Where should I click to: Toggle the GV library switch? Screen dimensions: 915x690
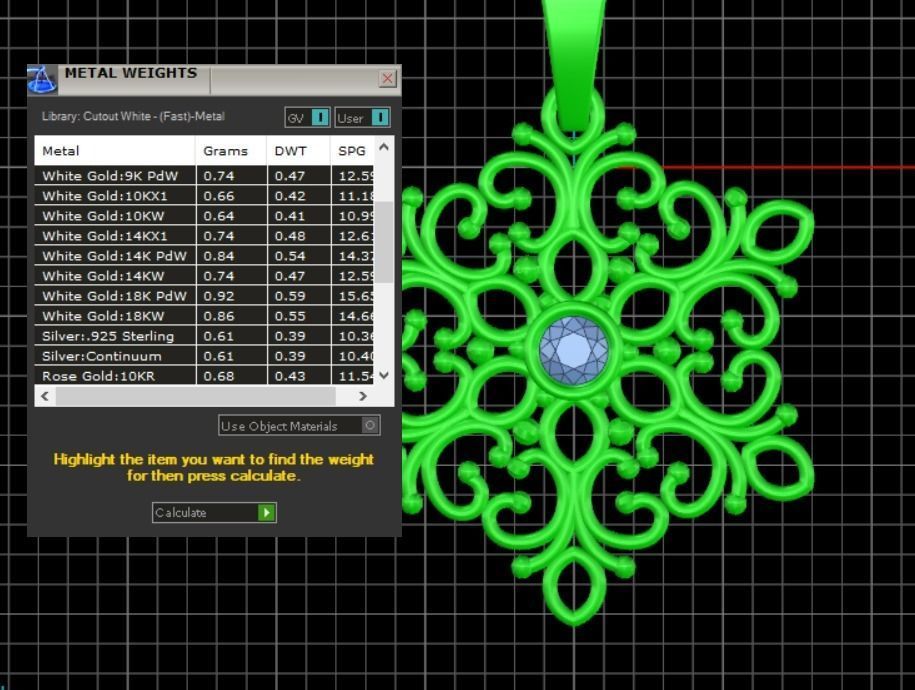tap(308, 117)
